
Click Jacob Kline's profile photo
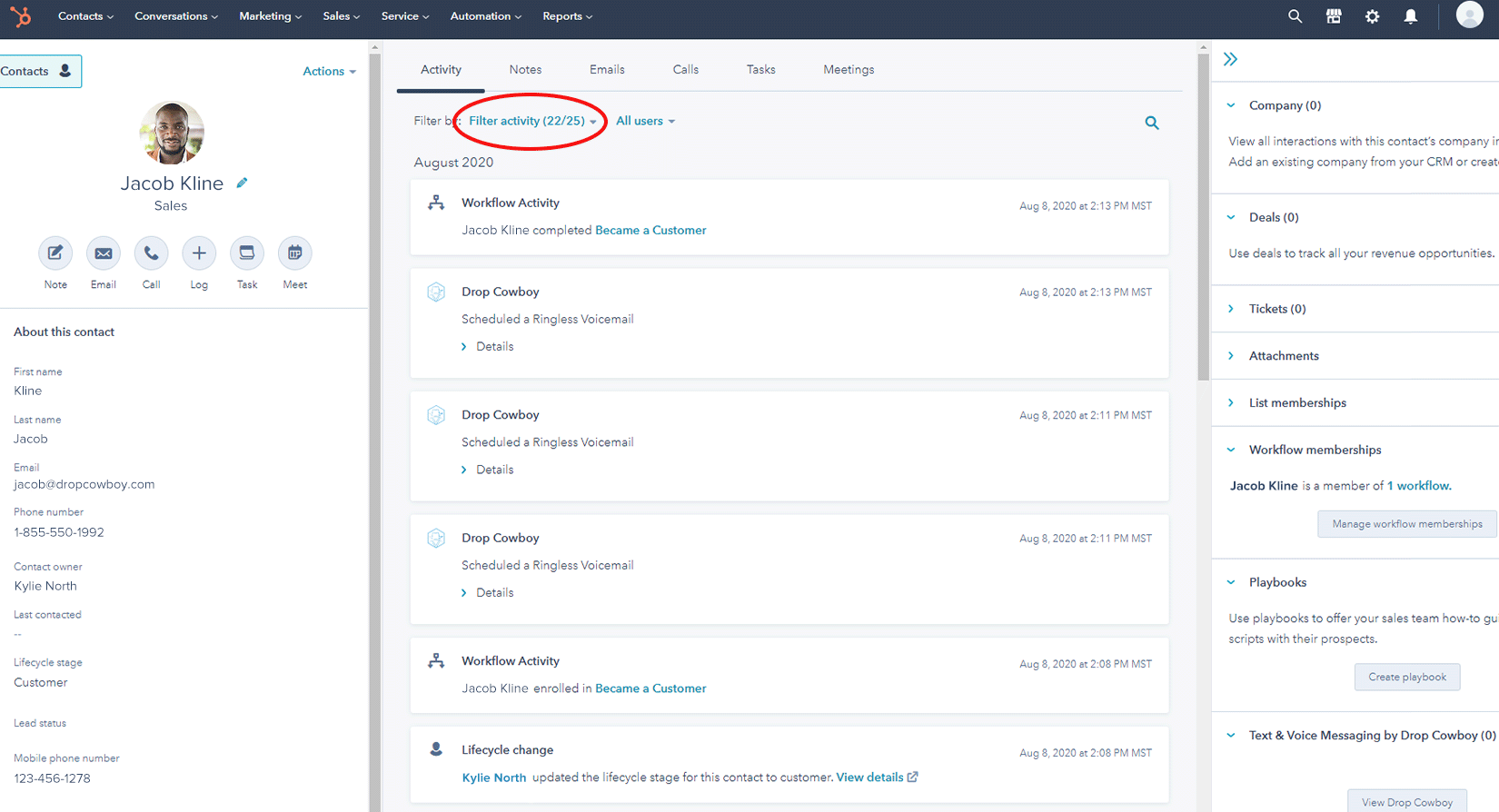point(172,133)
